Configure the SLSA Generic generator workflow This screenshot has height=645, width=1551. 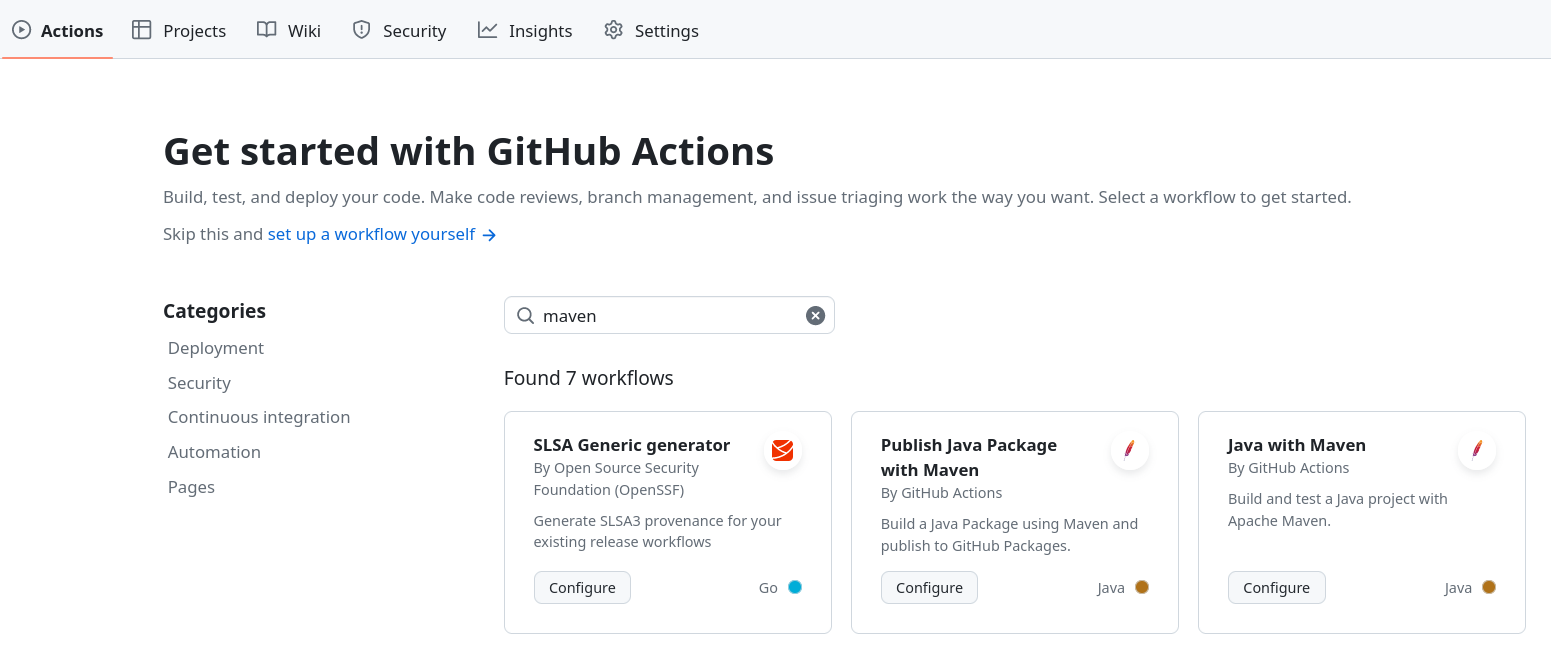tap(582, 587)
